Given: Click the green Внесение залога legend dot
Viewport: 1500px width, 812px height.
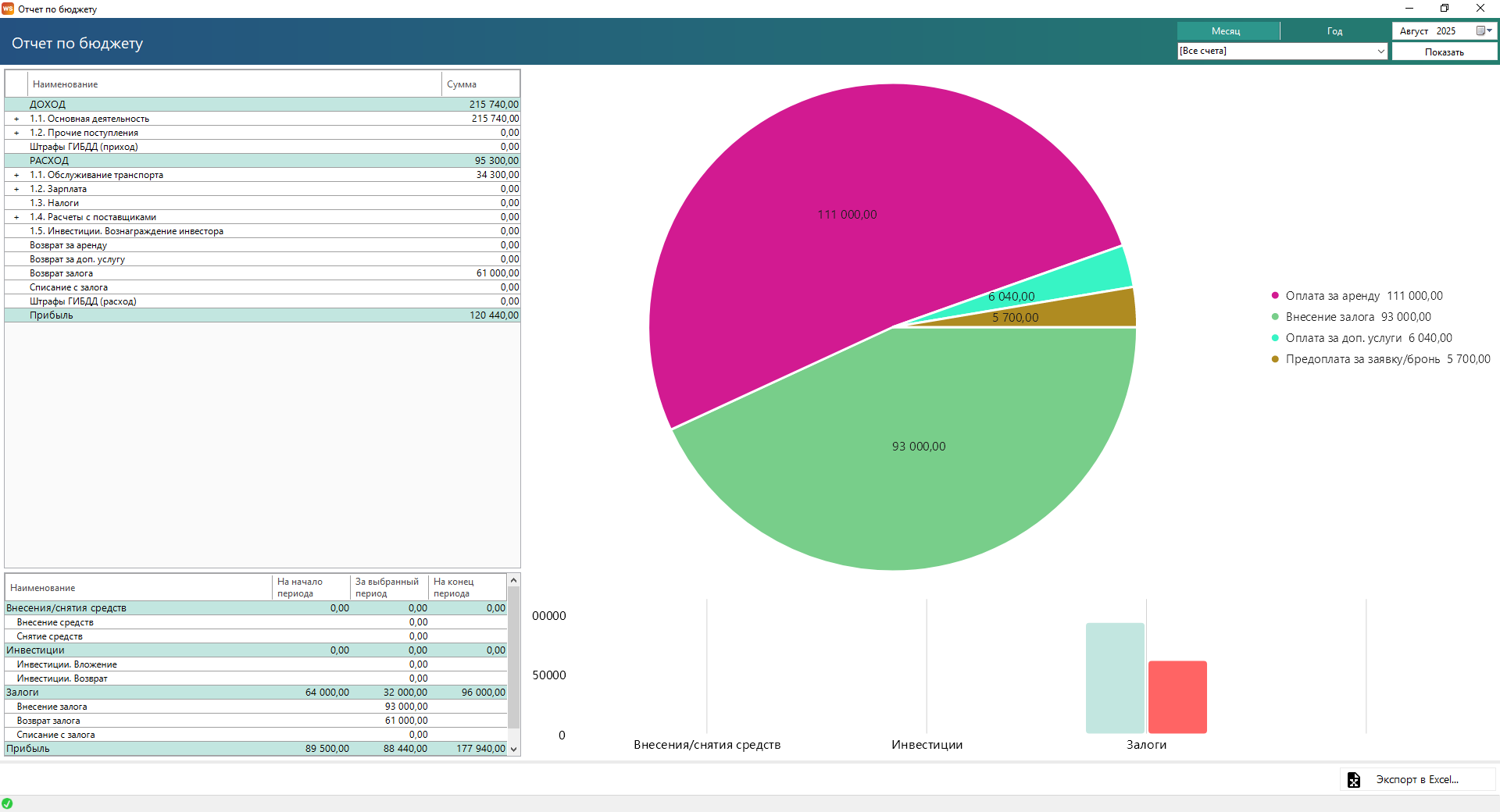Looking at the screenshot, I should pos(1275,317).
